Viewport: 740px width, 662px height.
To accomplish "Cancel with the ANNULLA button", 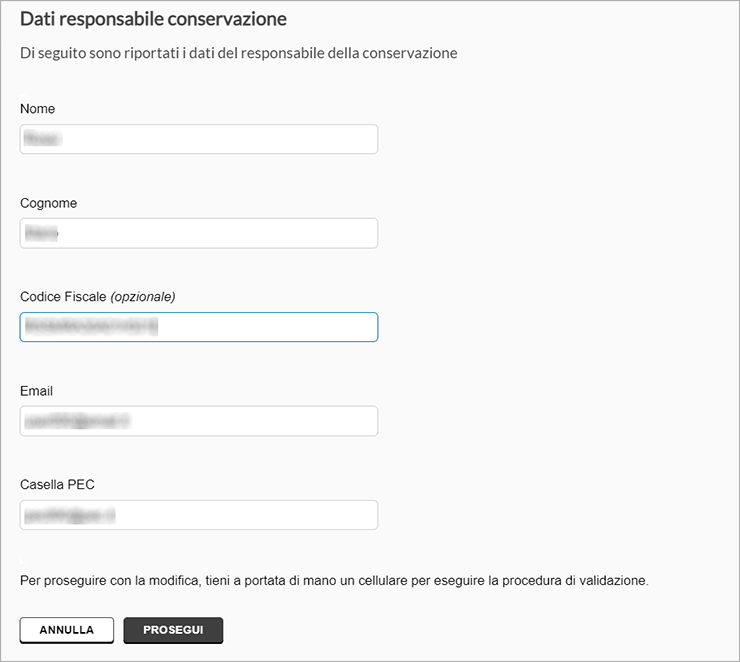I will [x=67, y=630].
